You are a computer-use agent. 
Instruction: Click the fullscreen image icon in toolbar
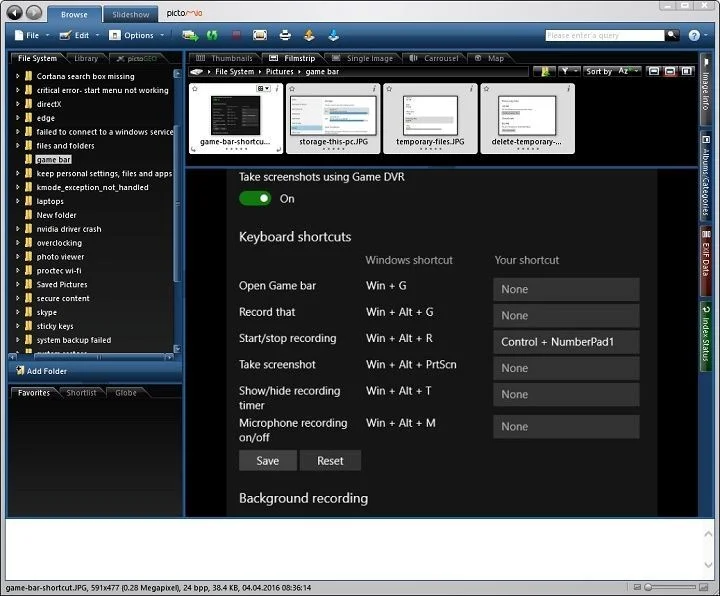click(x=260, y=35)
